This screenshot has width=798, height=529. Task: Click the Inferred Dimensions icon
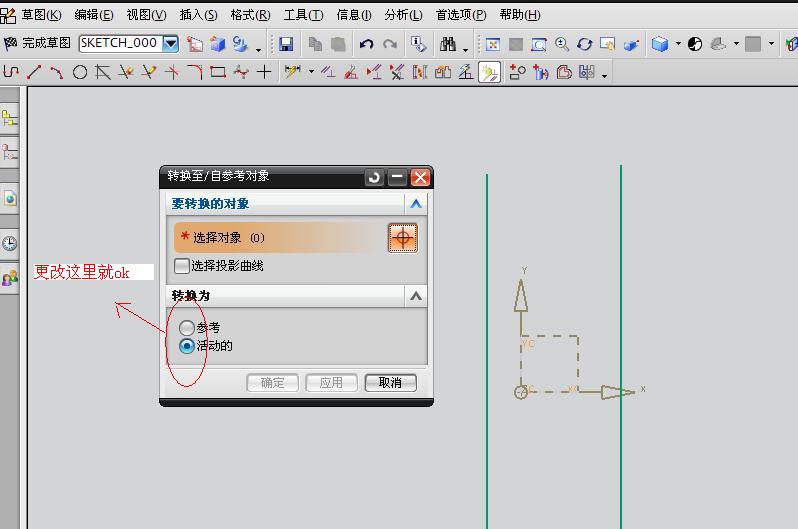click(293, 72)
